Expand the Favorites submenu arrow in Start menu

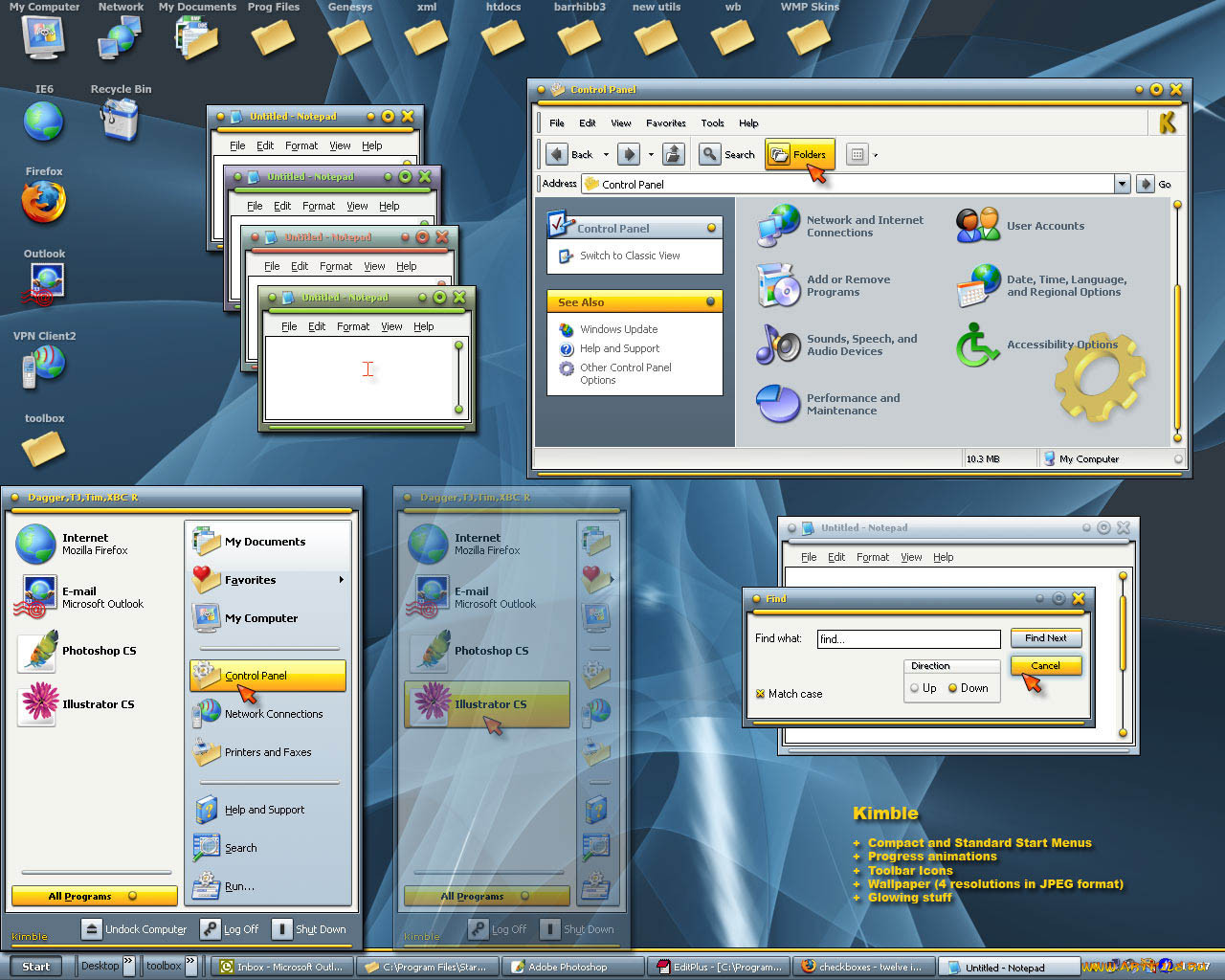point(341,580)
